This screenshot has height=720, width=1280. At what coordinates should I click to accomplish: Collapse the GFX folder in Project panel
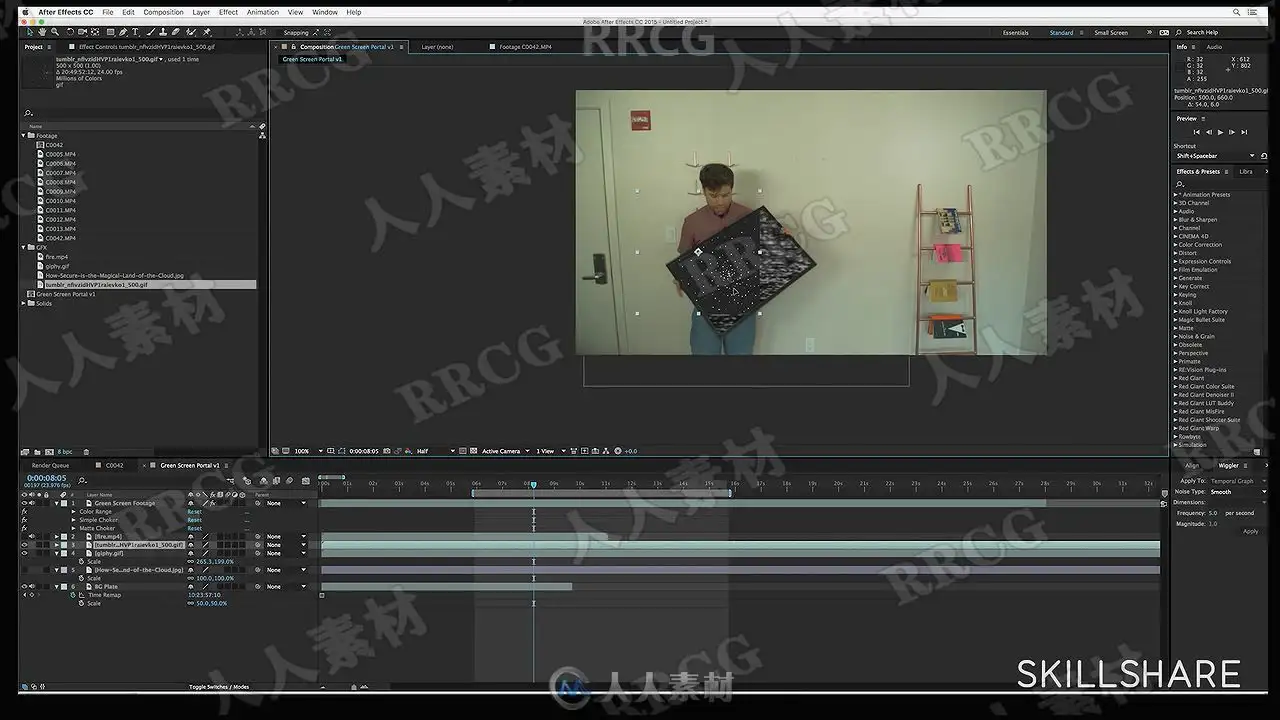pos(24,247)
